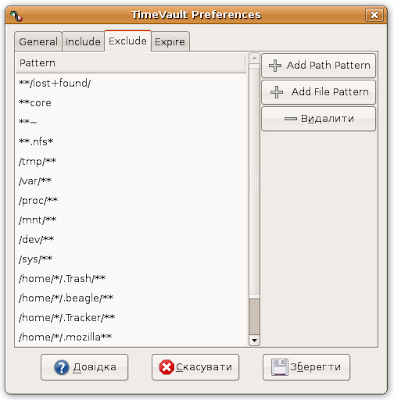Click the Add Path Pattern button
The width and height of the screenshot is (394, 400).
click(x=319, y=65)
